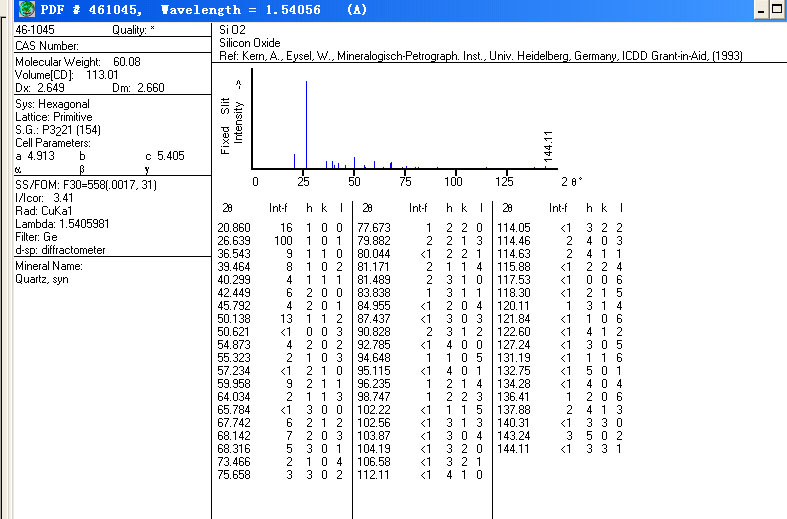The height and width of the screenshot is (519, 787).
Task: Minimize the PDF card window
Action: [x=761, y=10]
